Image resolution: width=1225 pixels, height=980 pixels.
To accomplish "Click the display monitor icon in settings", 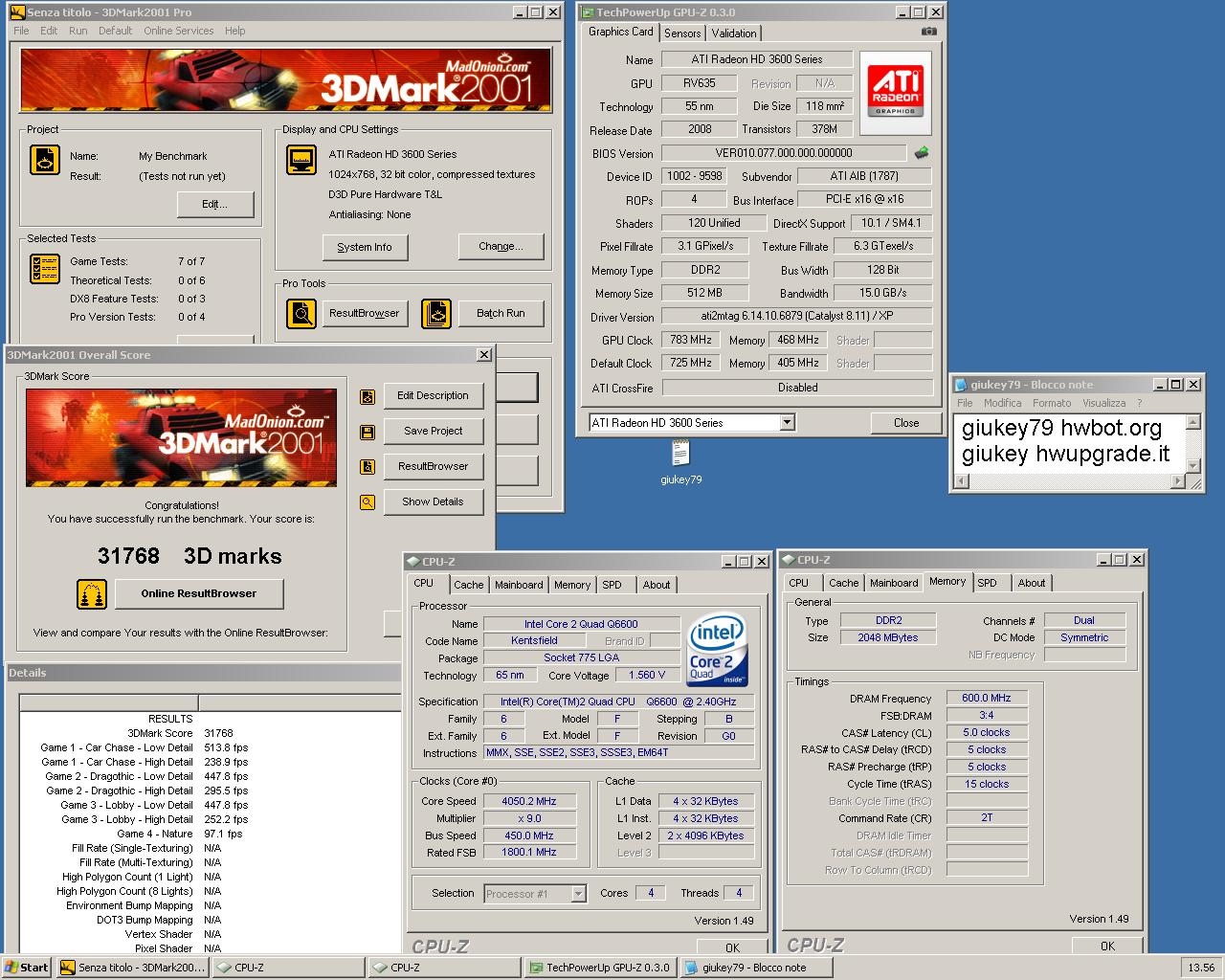I will point(301,160).
